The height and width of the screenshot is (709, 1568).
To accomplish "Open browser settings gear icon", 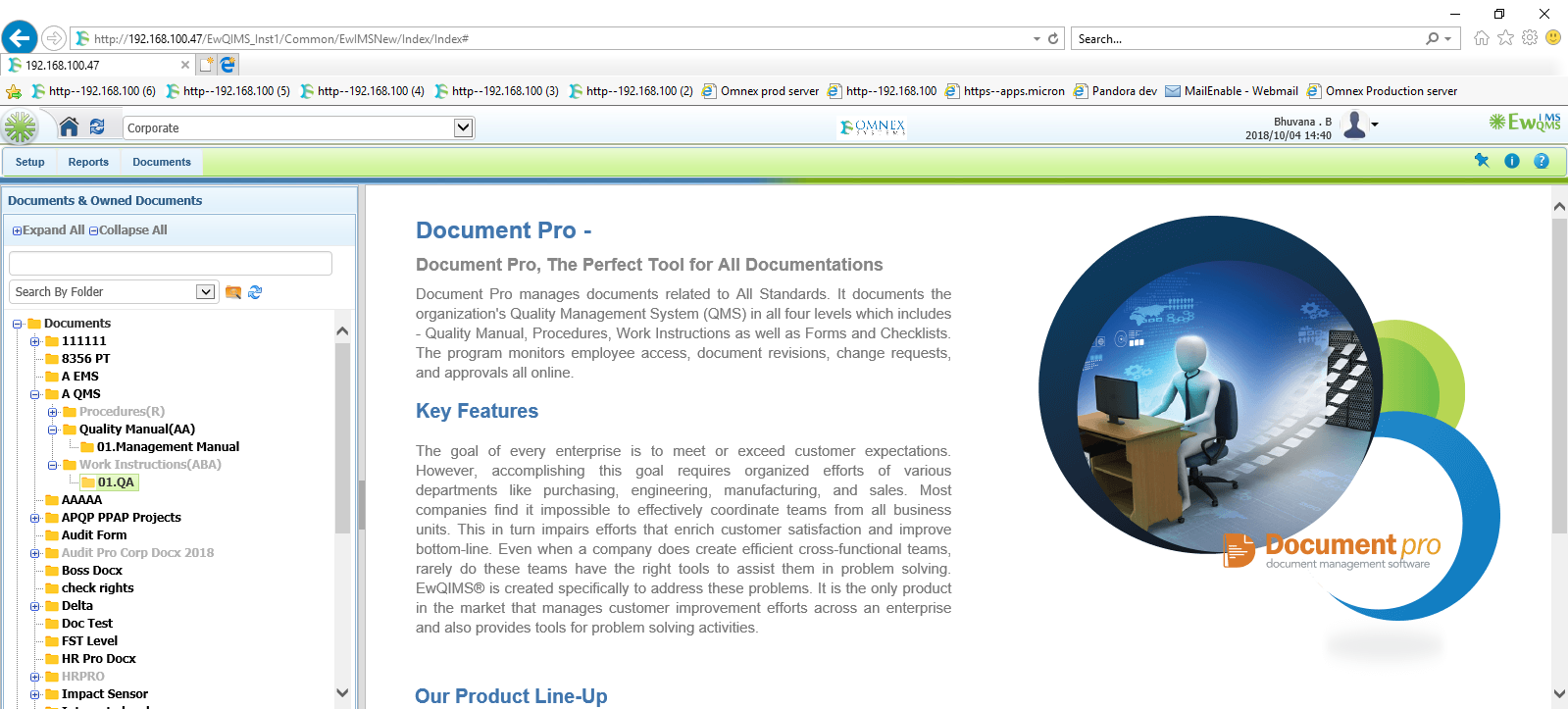I will 1530,38.
